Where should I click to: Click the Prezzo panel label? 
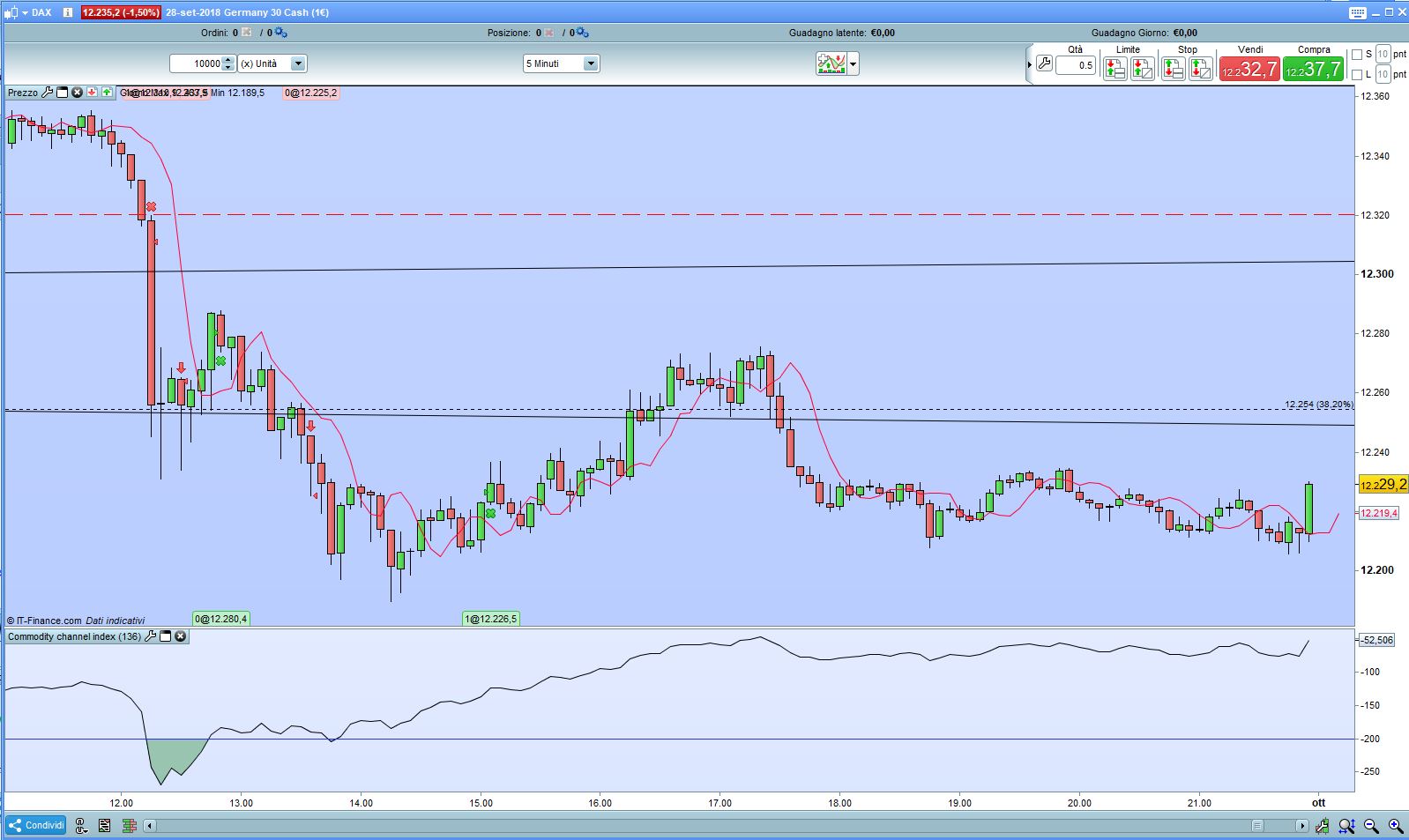coord(23,93)
